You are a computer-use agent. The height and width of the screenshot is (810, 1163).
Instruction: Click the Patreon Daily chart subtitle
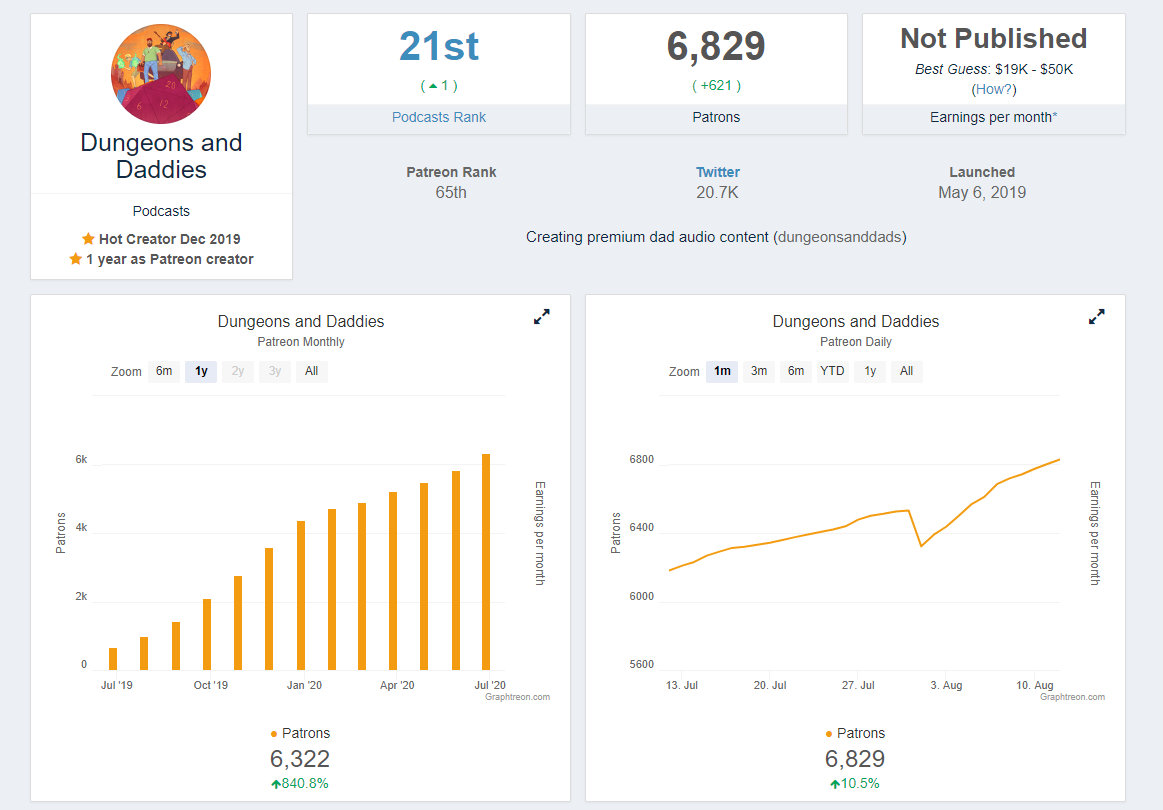856,342
